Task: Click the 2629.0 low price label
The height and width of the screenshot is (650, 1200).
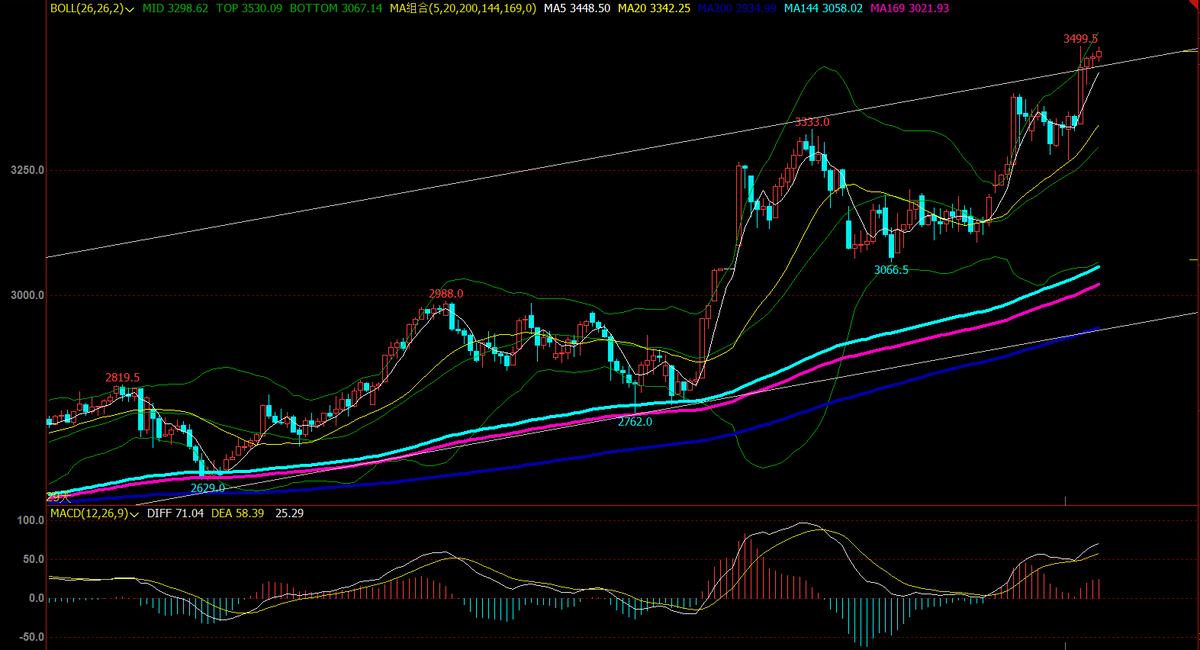Action: tap(208, 488)
